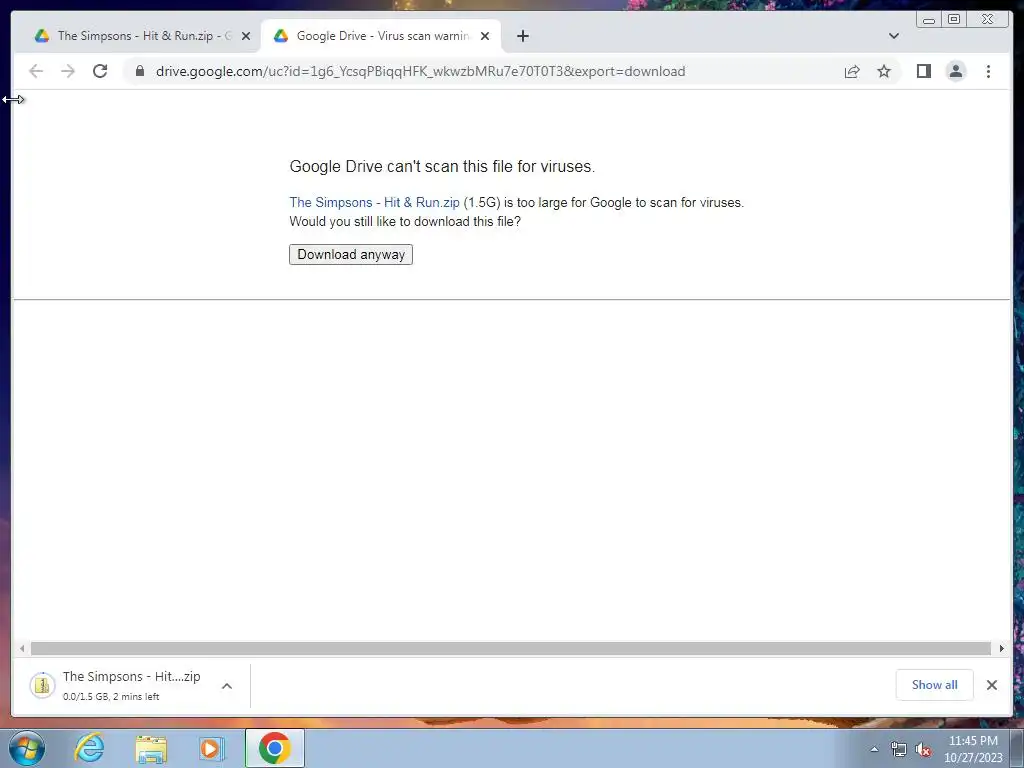The image size is (1024, 768).
Task: Minimize the Chrome window
Action: [929, 20]
